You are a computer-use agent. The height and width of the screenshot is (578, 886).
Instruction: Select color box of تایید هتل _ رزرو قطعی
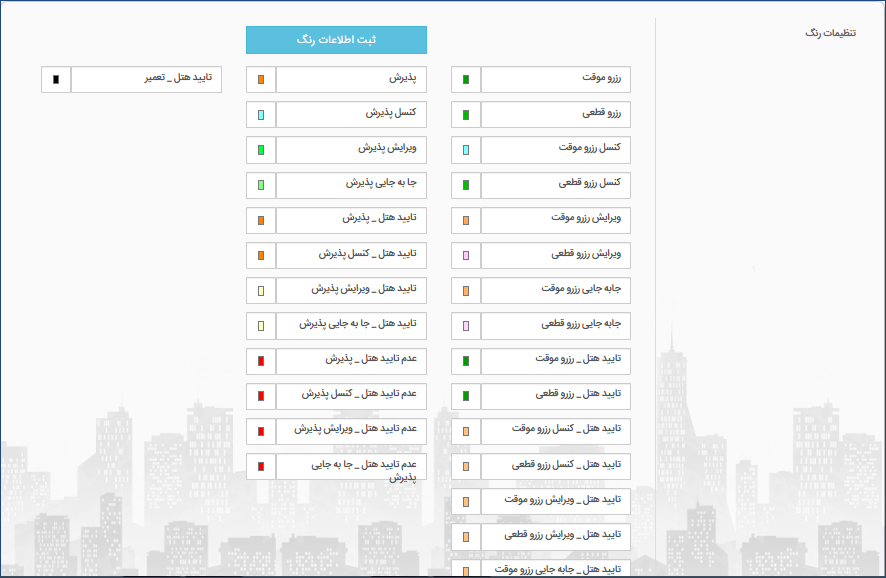click(x=466, y=396)
